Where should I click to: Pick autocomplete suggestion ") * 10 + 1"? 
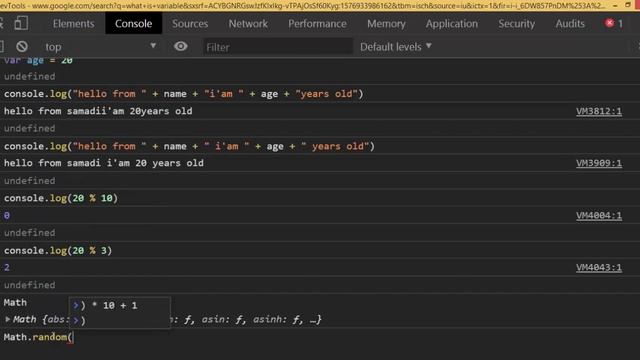pos(120,305)
